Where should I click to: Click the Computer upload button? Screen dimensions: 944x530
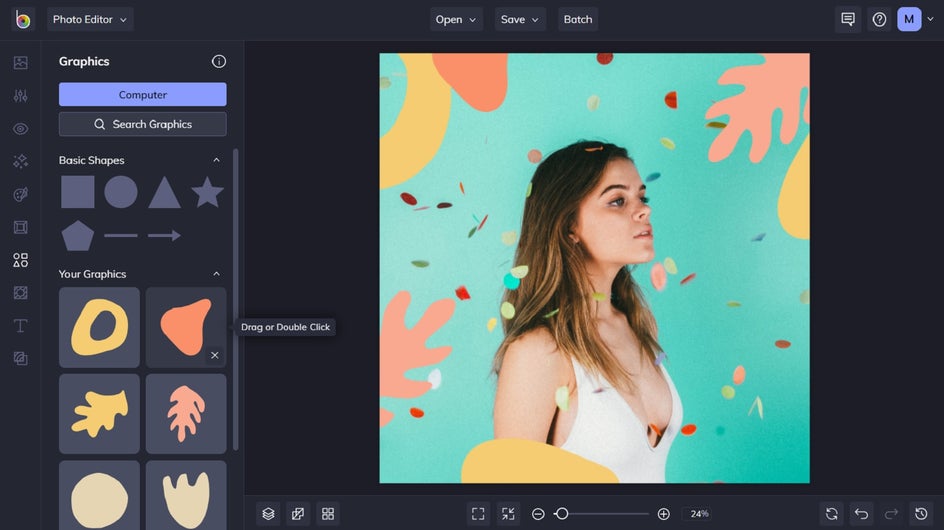click(142, 95)
